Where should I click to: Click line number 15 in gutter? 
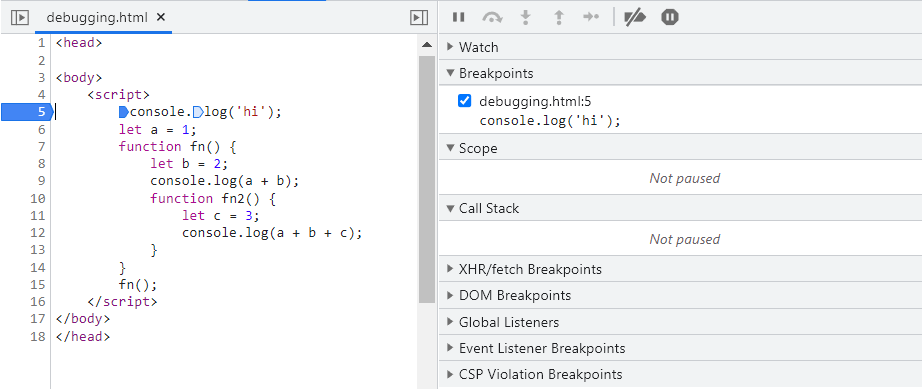(38, 285)
